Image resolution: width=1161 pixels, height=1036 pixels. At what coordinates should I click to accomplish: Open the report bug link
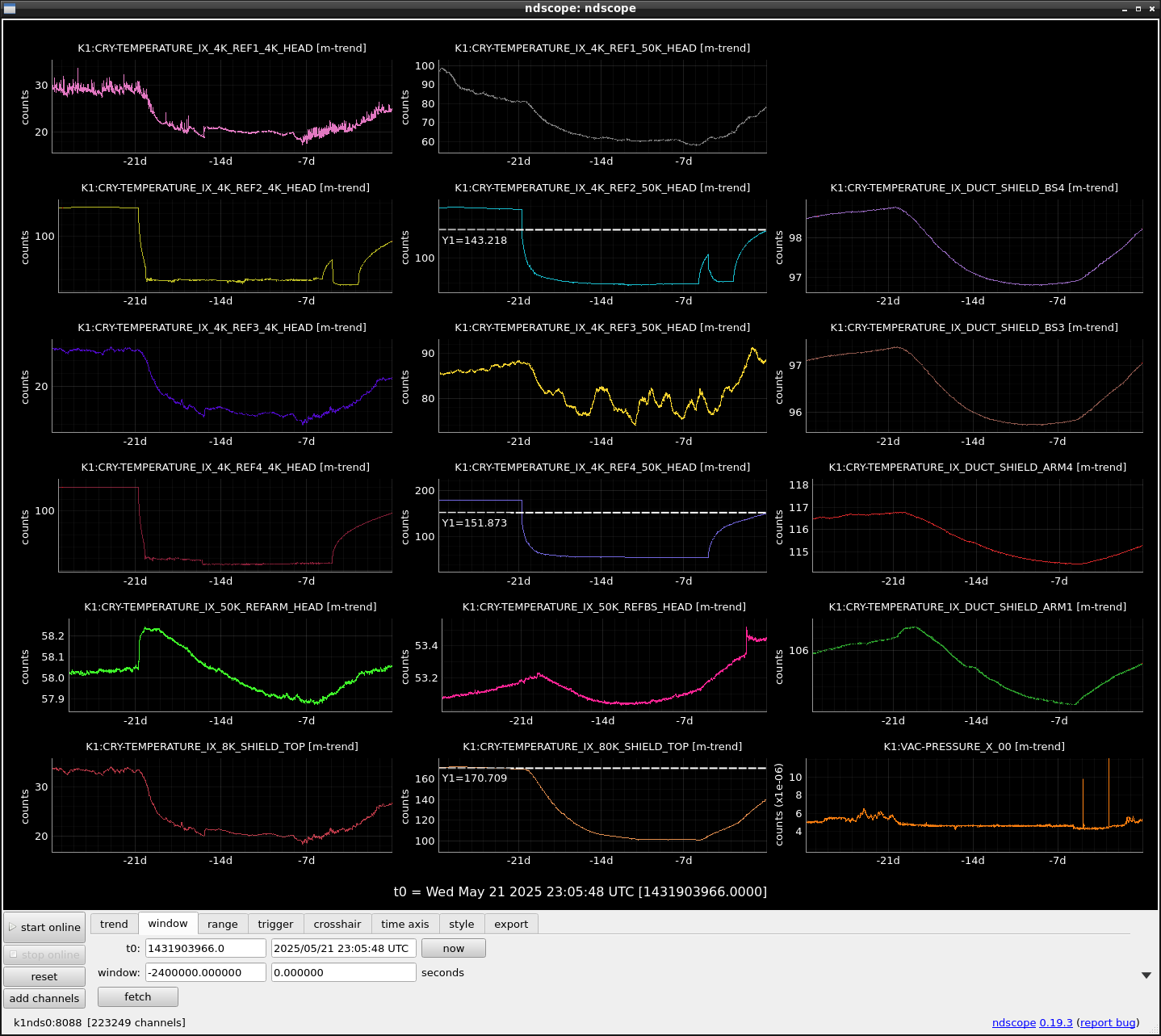(x=1108, y=1022)
